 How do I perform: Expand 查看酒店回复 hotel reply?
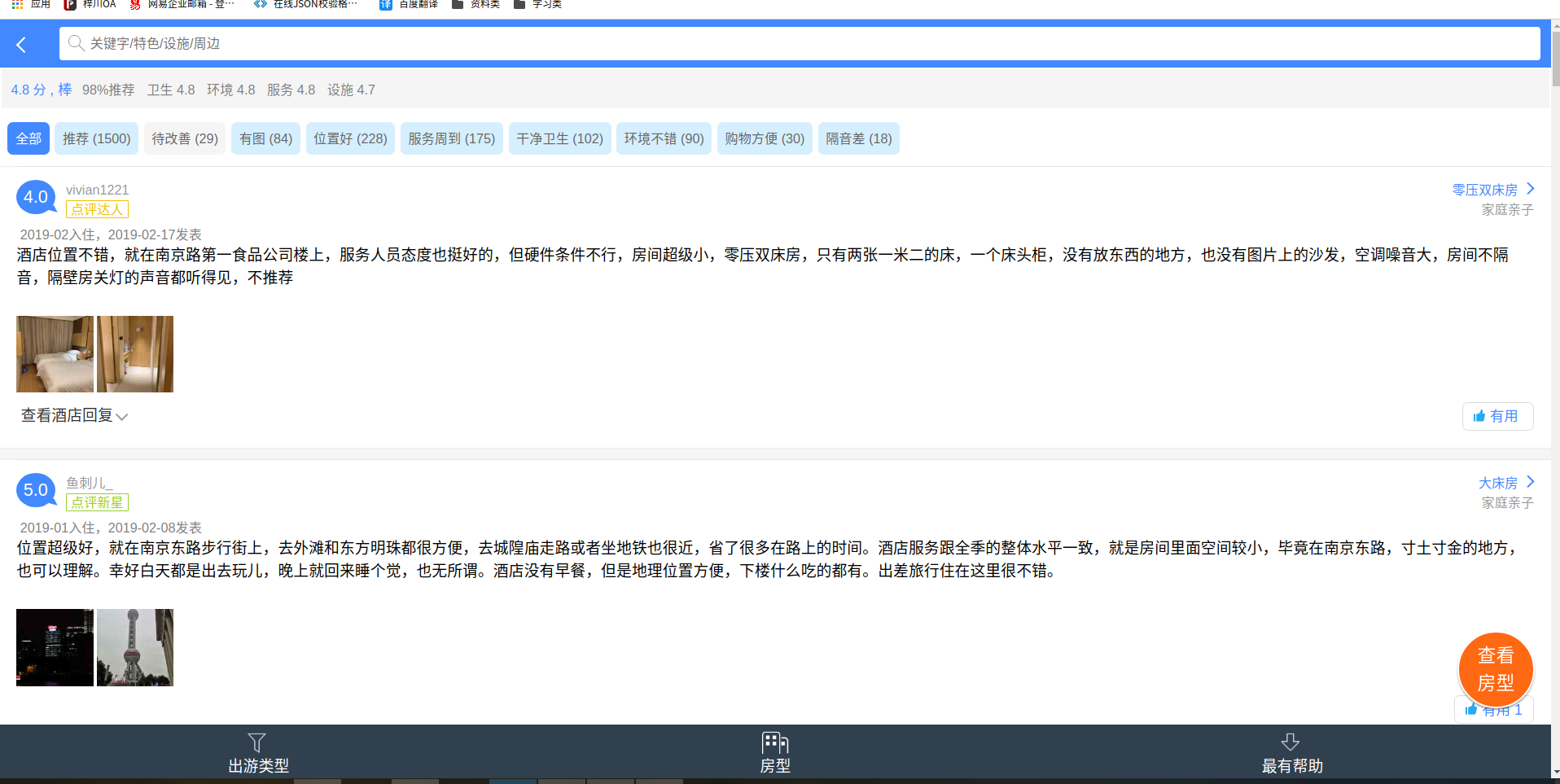tap(74, 416)
